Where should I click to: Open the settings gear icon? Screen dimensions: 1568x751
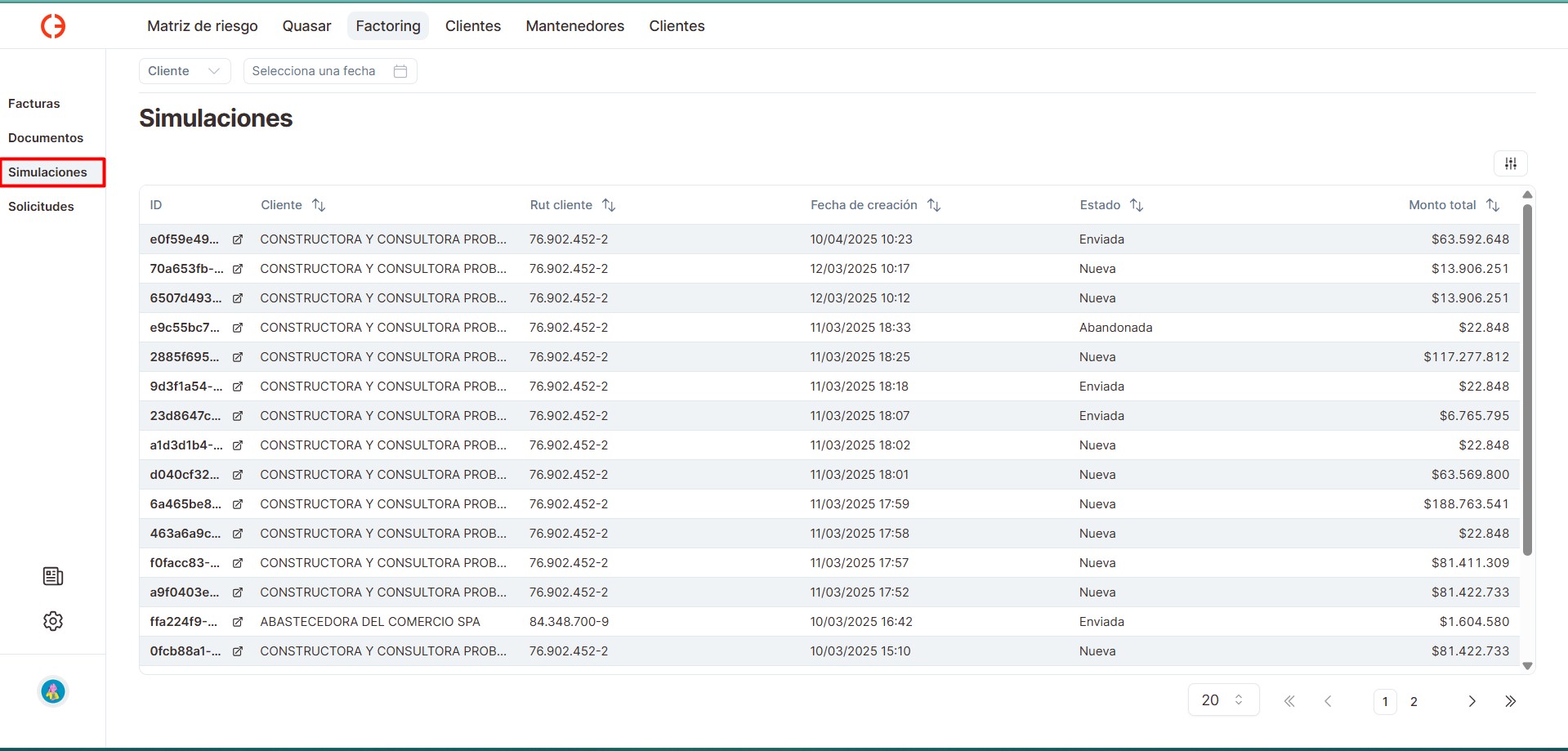pos(53,621)
